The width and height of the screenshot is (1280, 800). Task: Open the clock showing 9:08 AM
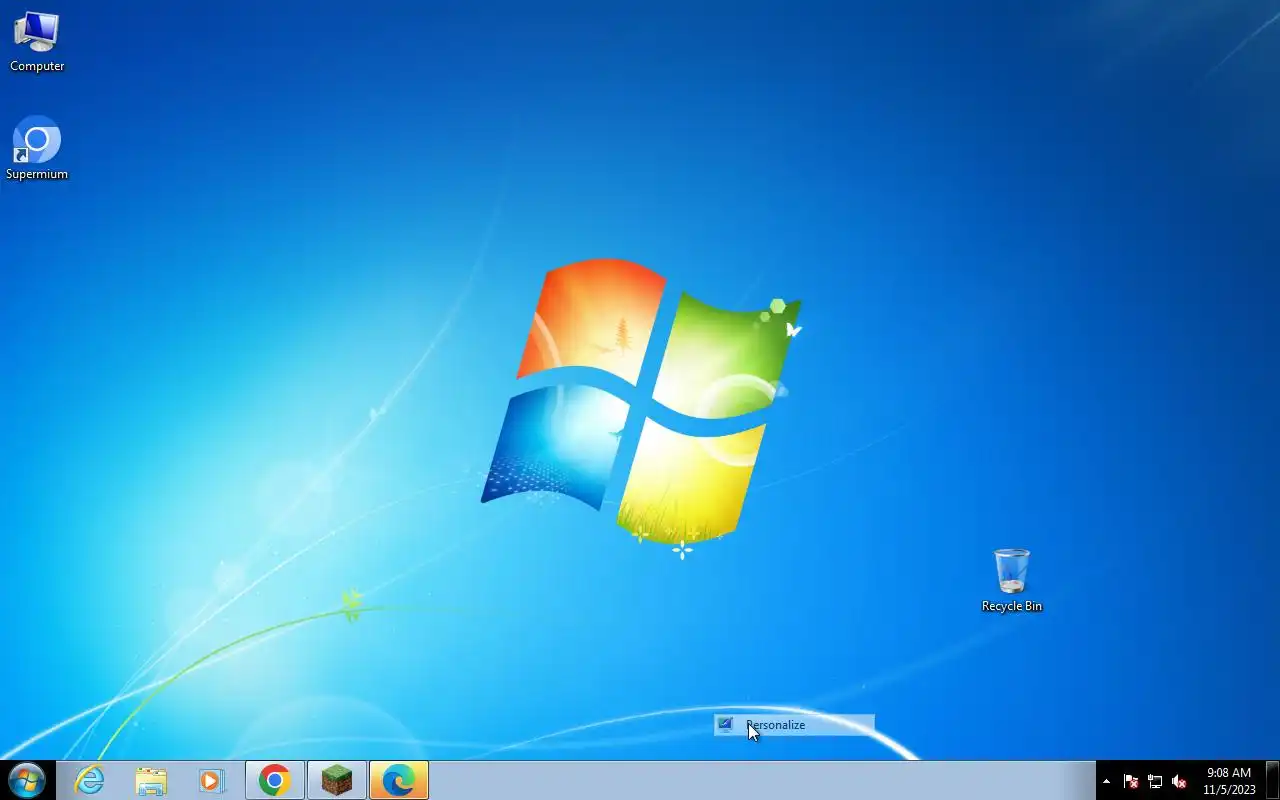tap(1229, 781)
